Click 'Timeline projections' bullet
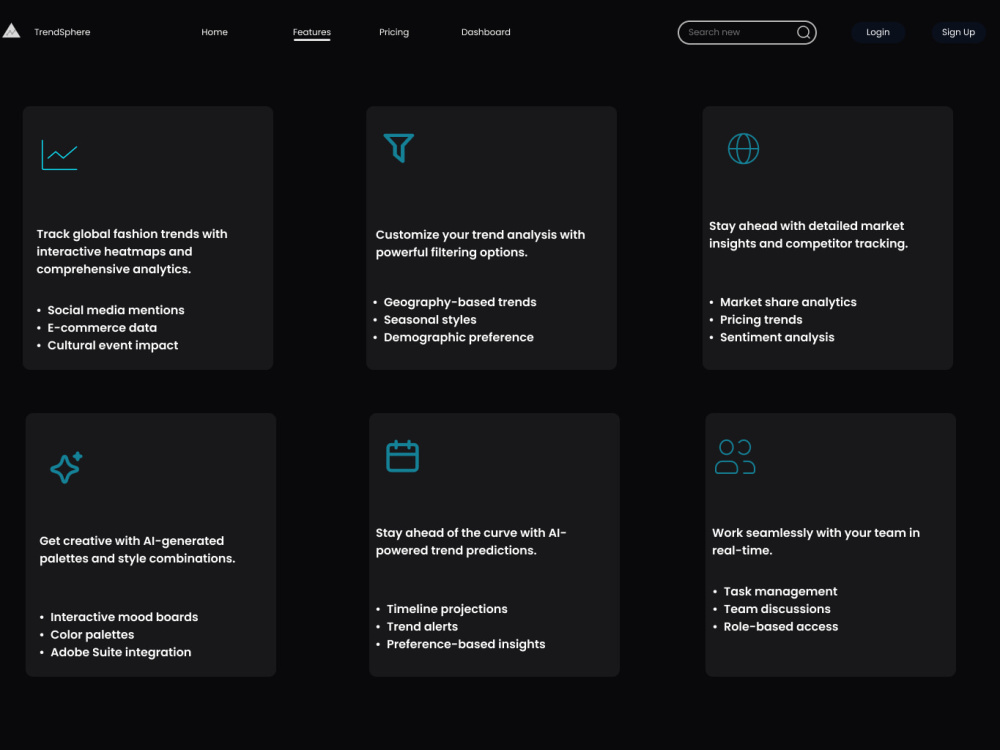This screenshot has height=750, width=1000. coord(447,609)
